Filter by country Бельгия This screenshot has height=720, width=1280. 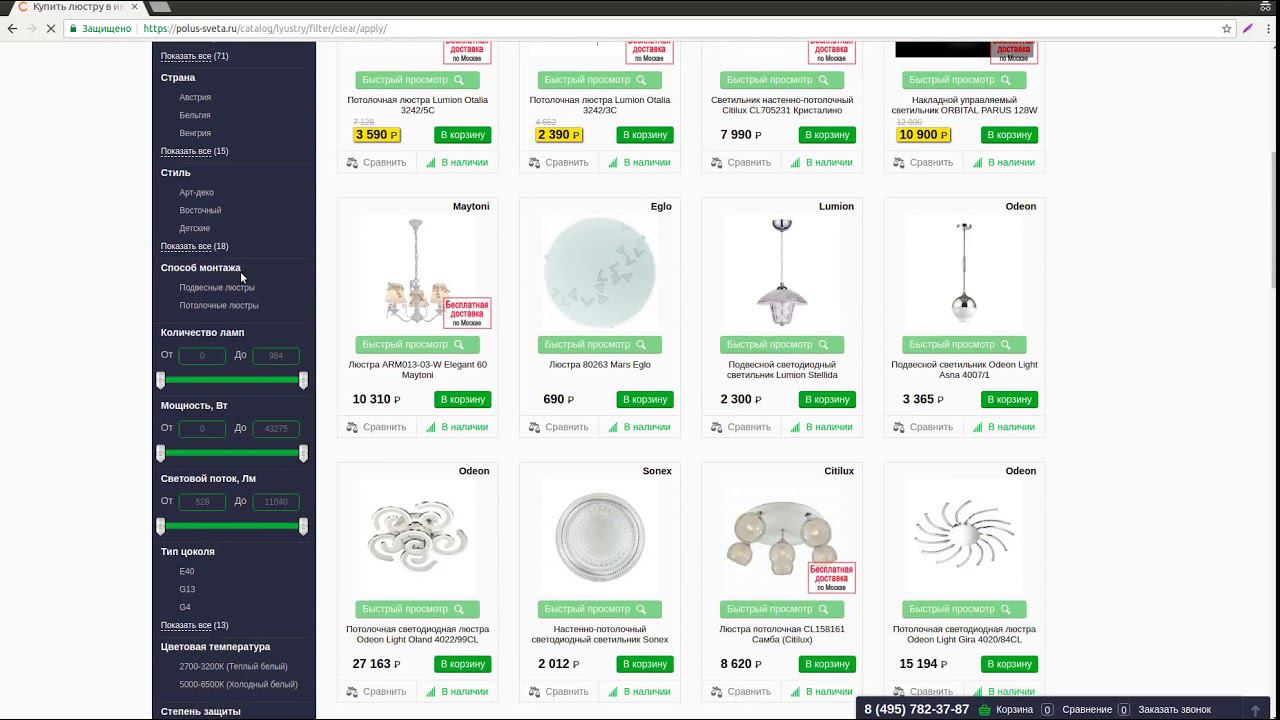tap(195, 115)
